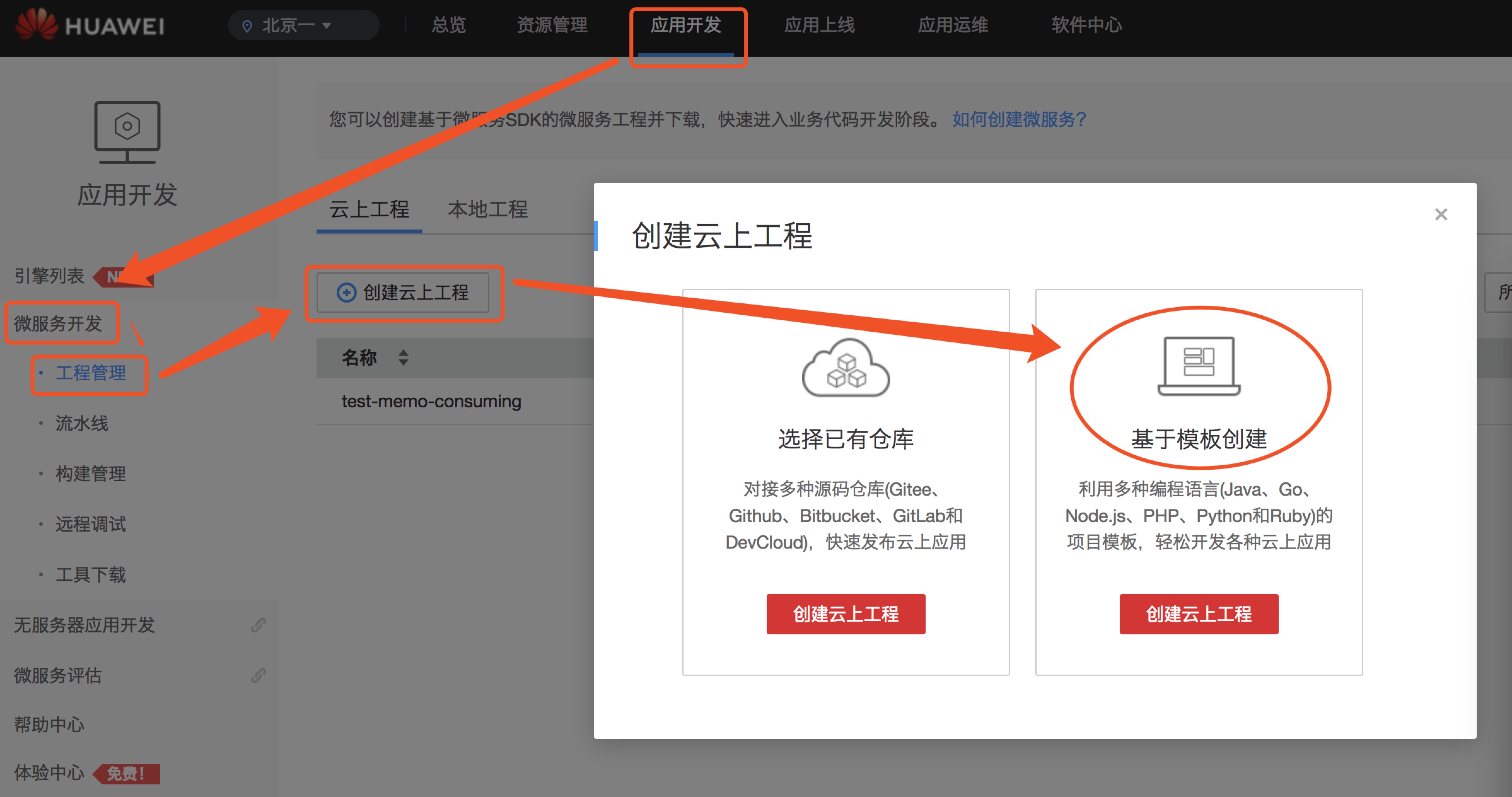Click the 免费! badge beside 体验中心
Image resolution: width=1512 pixels, height=797 pixels.
point(127,774)
